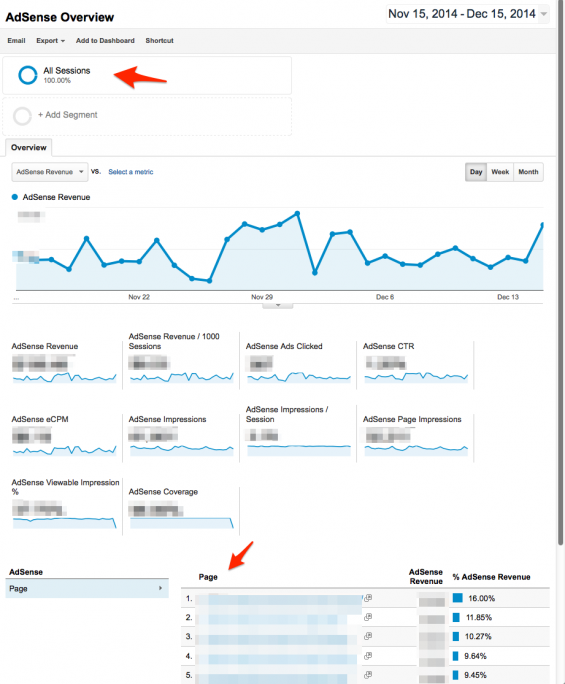Click the AdSense Revenue legend dot
Screen dimensions: 565x684
coord(14,197)
